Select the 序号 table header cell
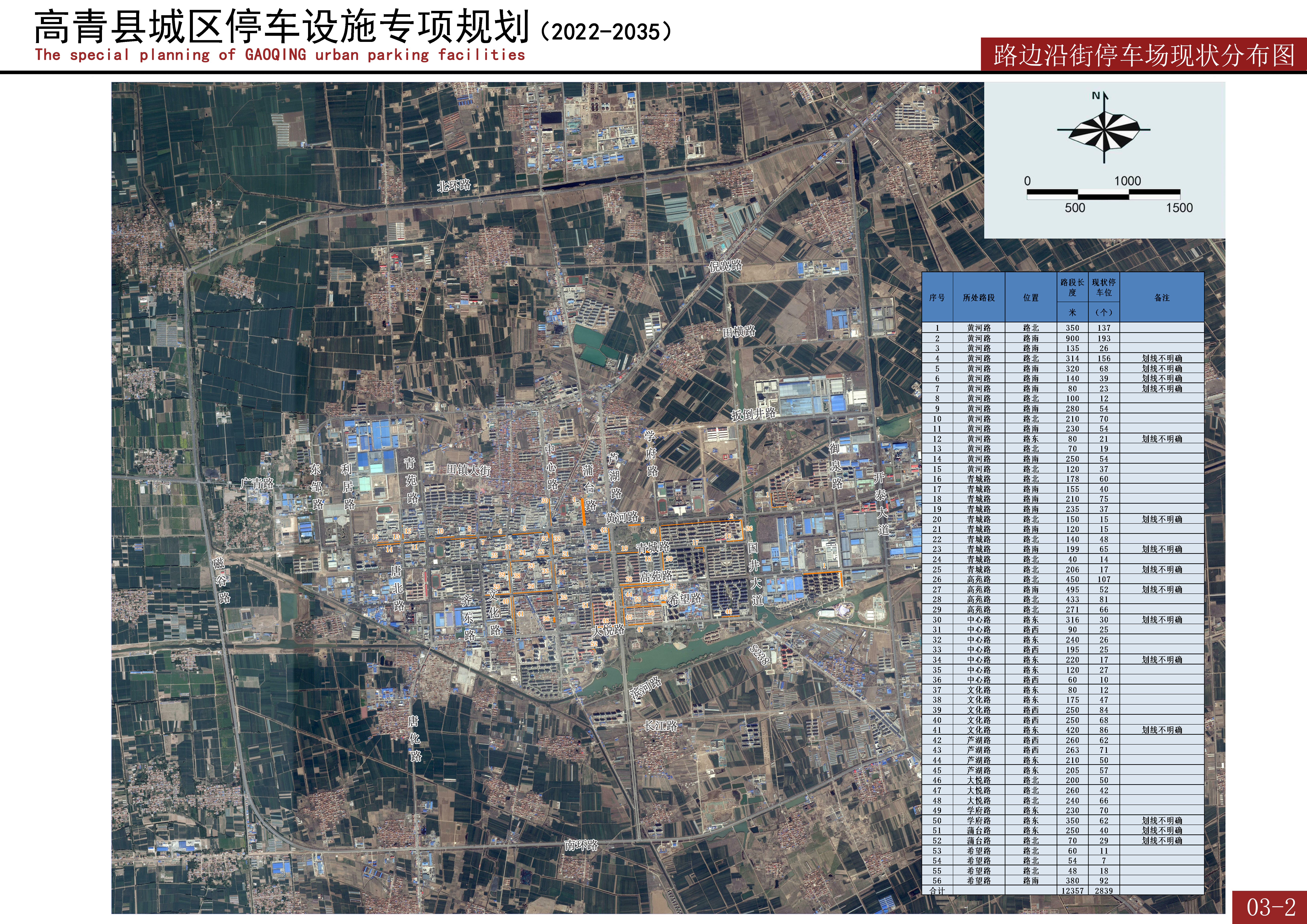 pyautogui.click(x=937, y=298)
